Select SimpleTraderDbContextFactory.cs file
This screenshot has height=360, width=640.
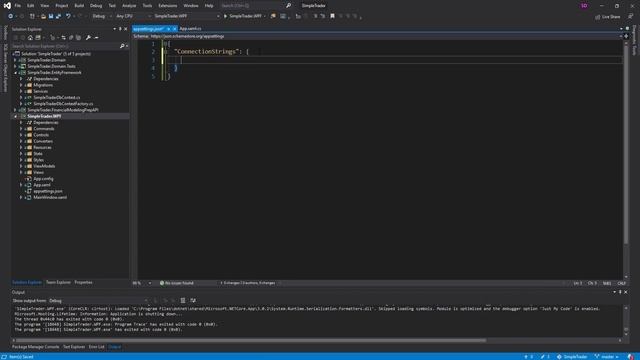pos(63,104)
